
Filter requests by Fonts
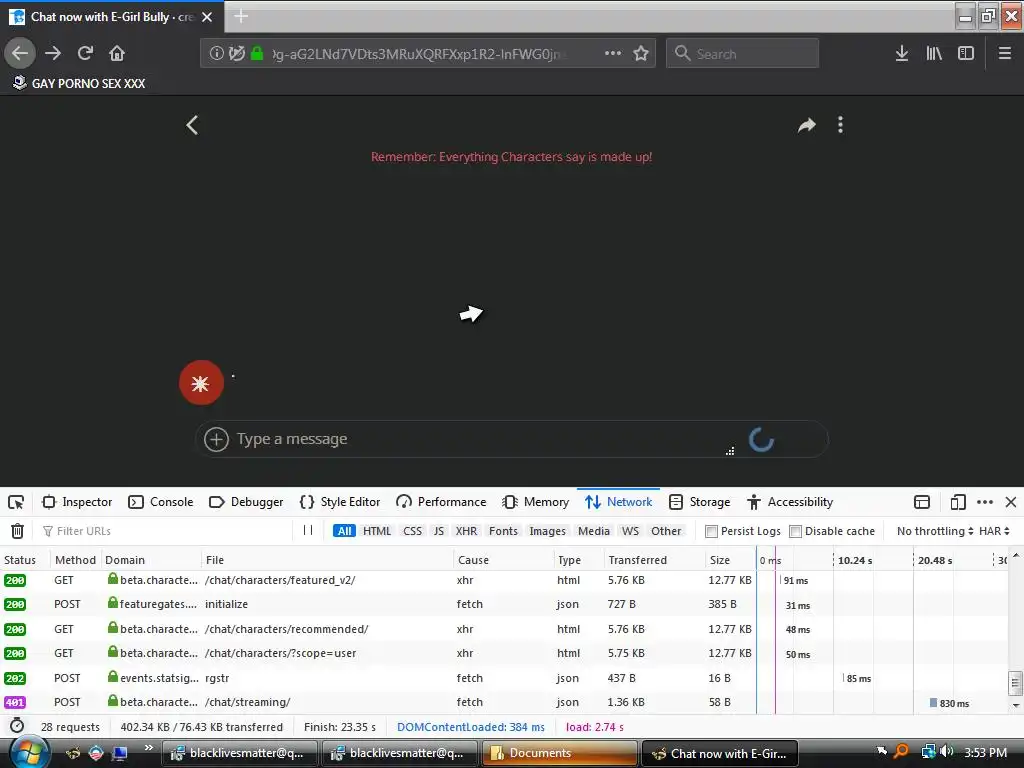tap(503, 531)
